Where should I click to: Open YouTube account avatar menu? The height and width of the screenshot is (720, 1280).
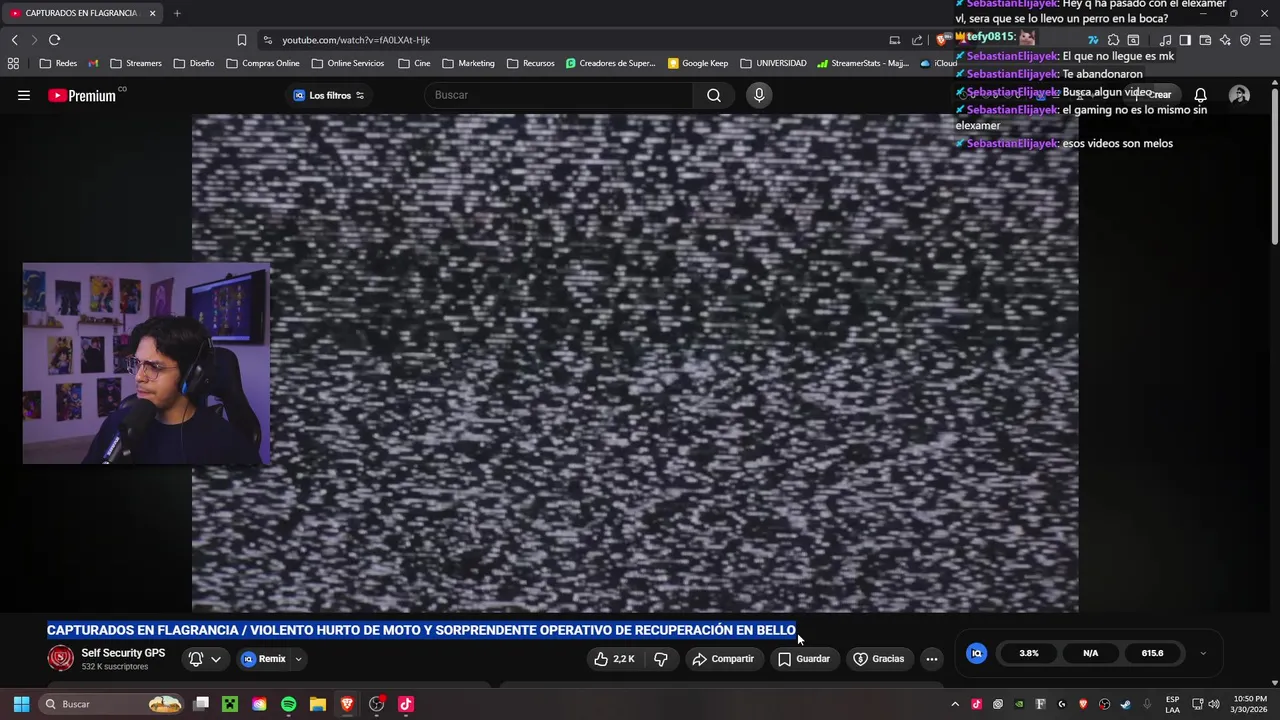[x=1240, y=95]
